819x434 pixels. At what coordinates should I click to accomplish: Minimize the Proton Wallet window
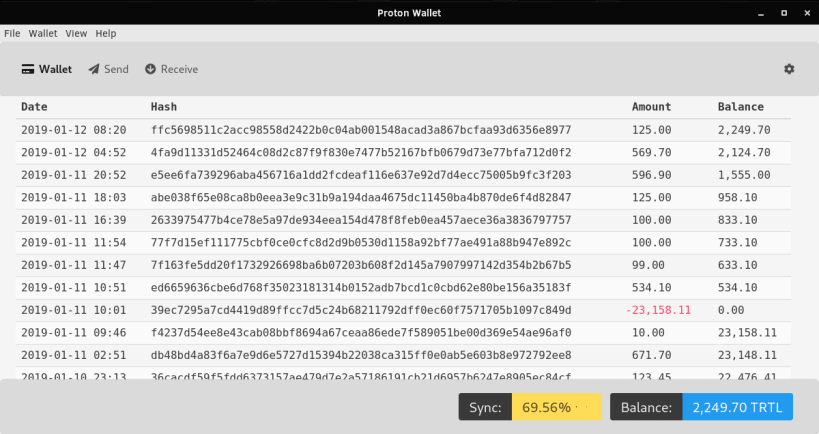(x=760, y=14)
